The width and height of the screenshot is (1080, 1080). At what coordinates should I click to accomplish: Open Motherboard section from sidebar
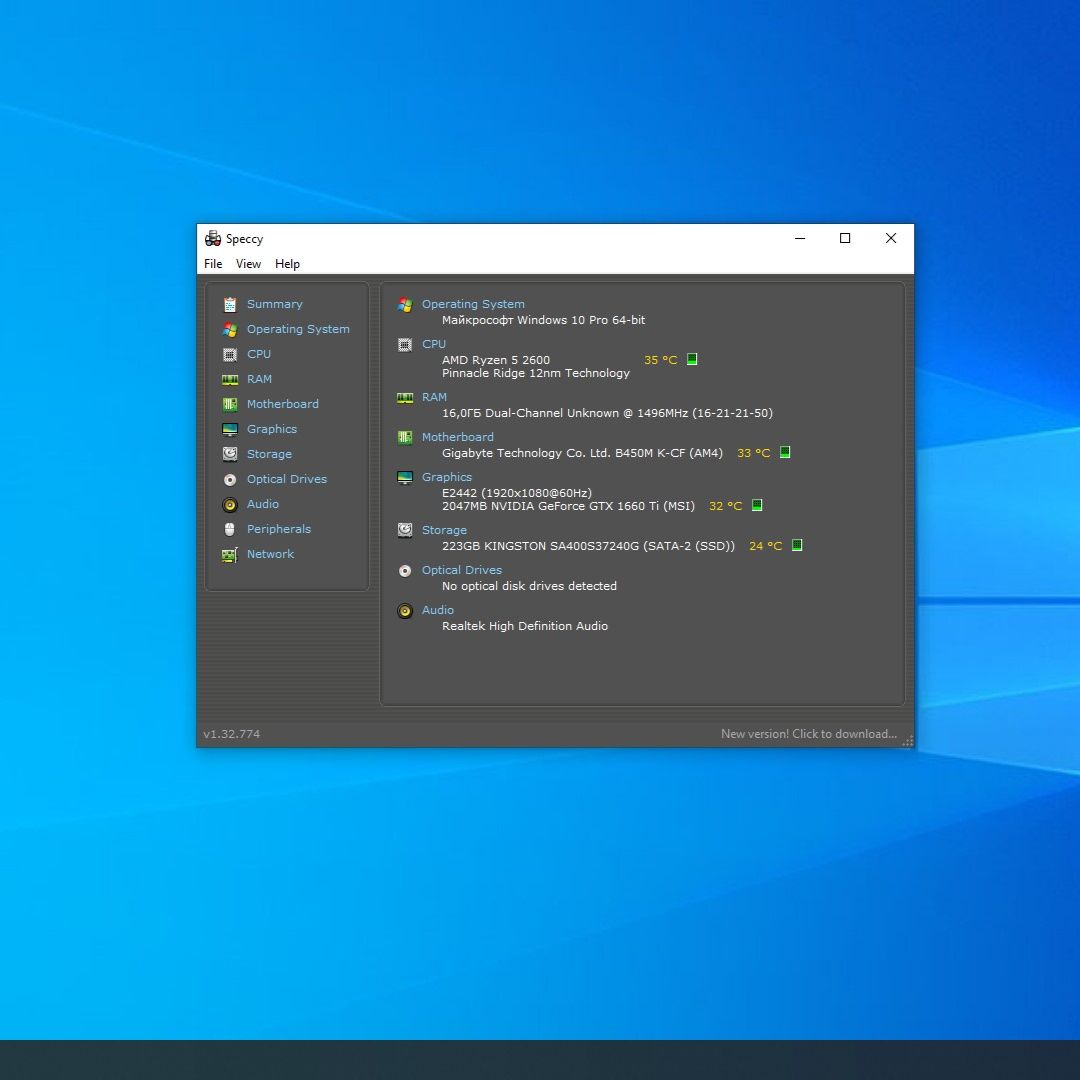pos(282,404)
